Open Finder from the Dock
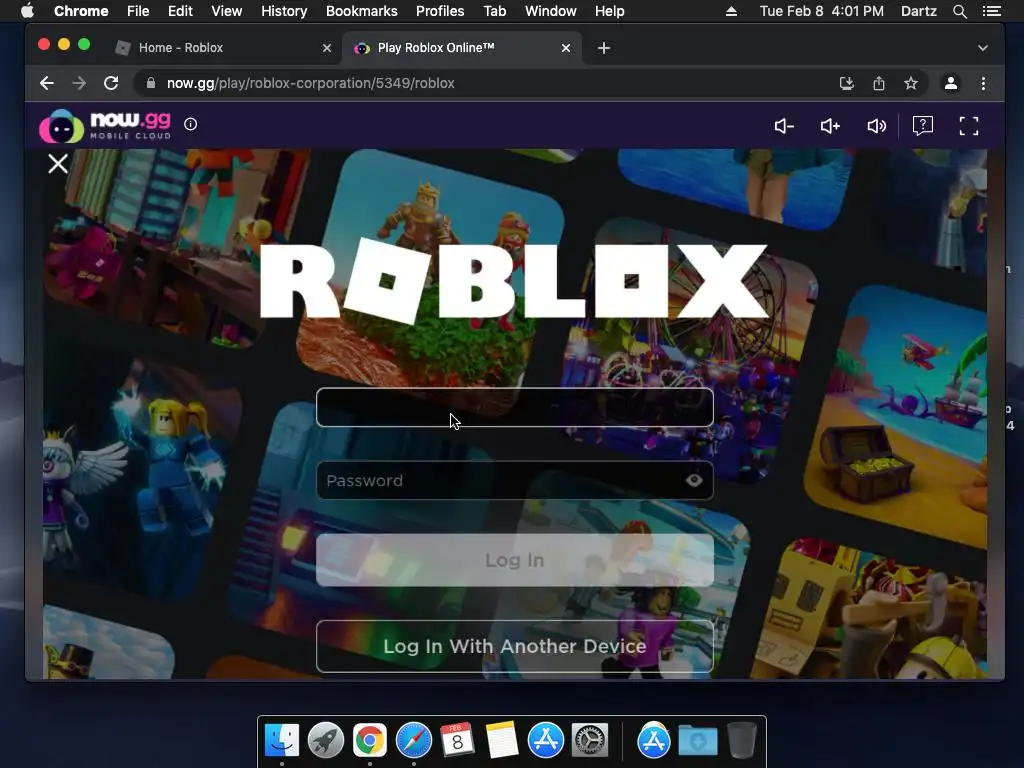This screenshot has height=768, width=1024. [282, 741]
